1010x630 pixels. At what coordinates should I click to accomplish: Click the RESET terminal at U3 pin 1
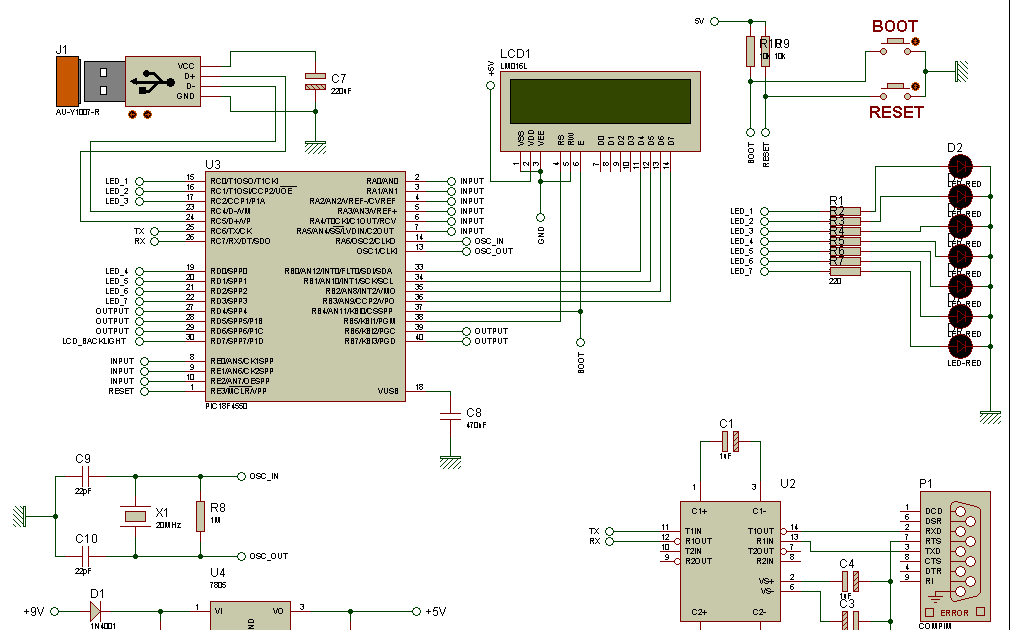[144, 391]
